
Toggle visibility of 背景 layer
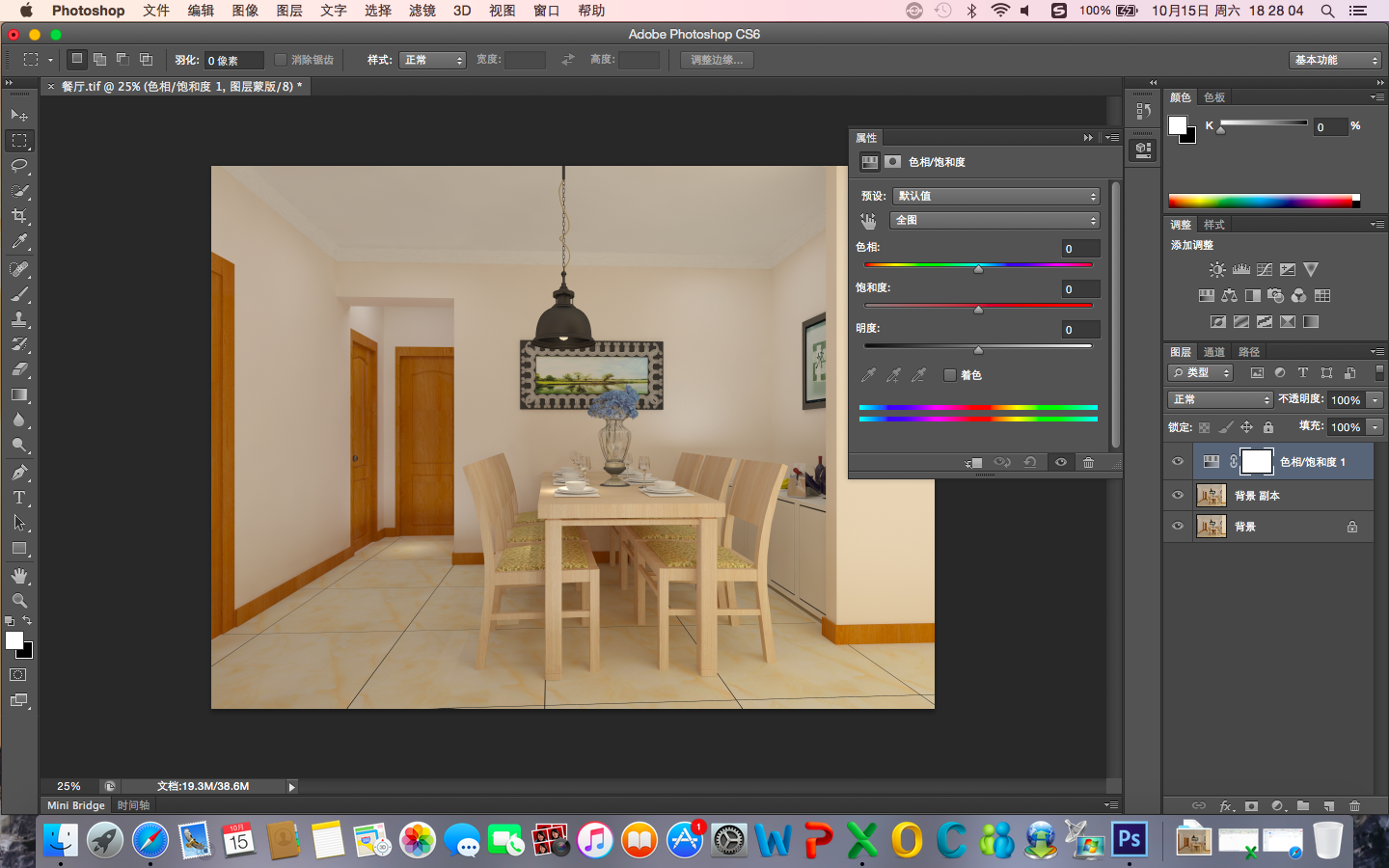(1178, 527)
